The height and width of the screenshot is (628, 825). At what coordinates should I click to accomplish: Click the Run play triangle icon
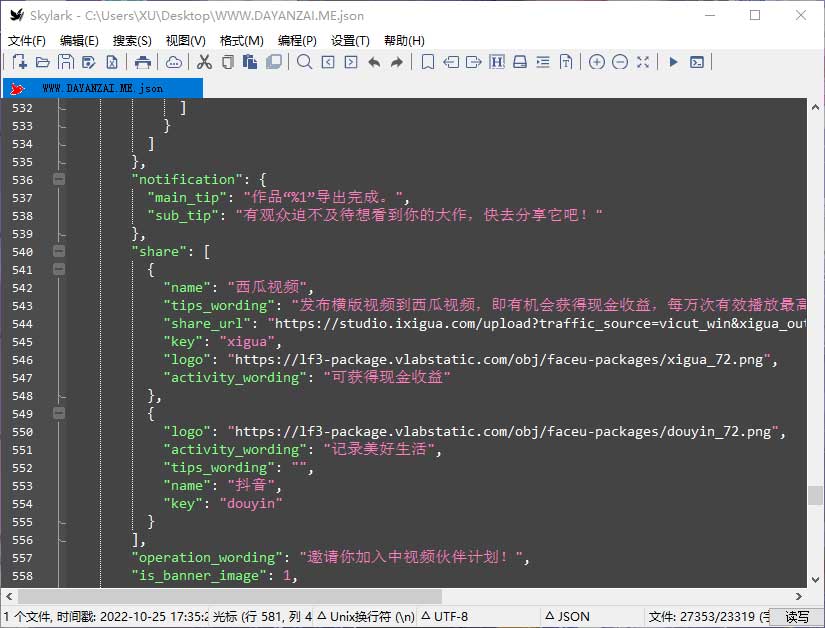673,62
